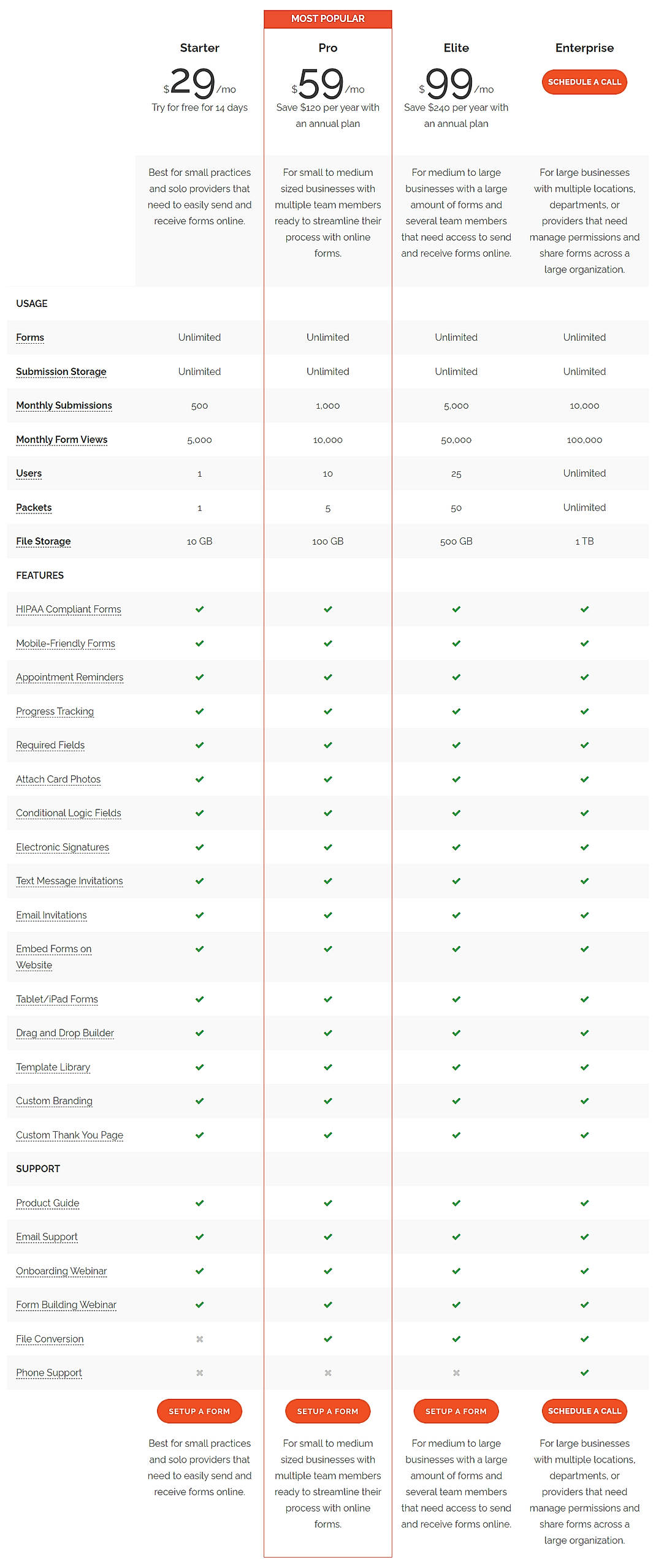Click the X mark for File Conversion under Starter
656x1568 pixels.
pos(199,1339)
